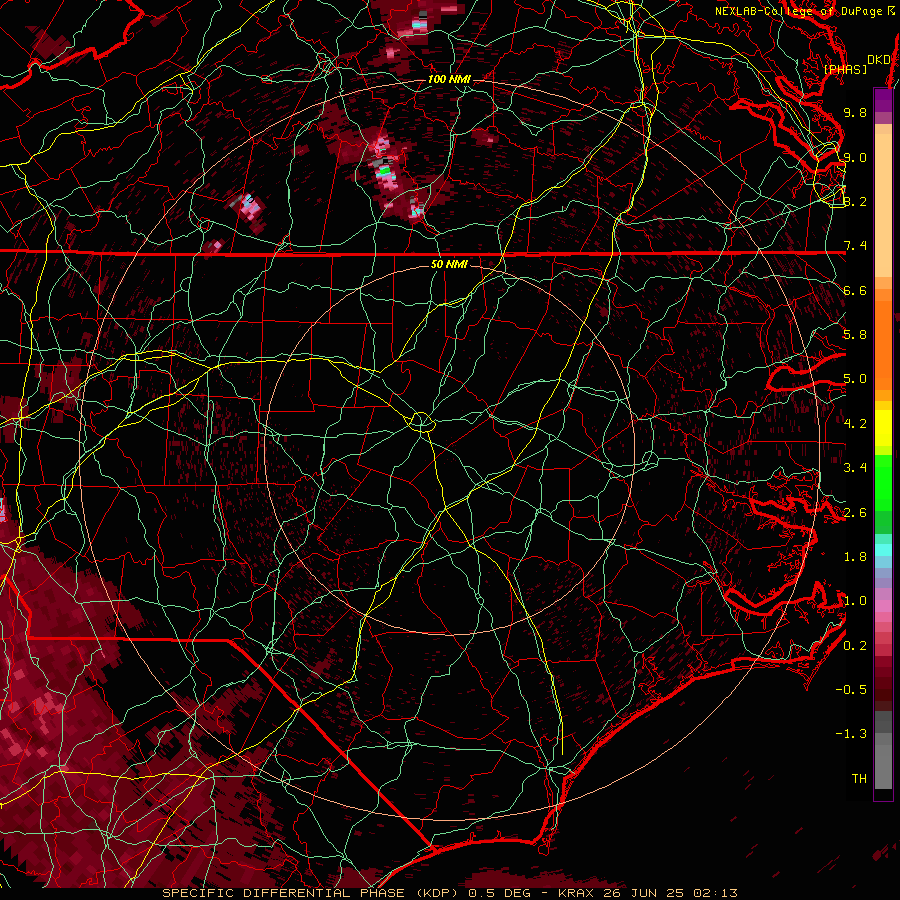Select the dark orange color bar segment
Screen dimensions: 900x900
(x=883, y=346)
